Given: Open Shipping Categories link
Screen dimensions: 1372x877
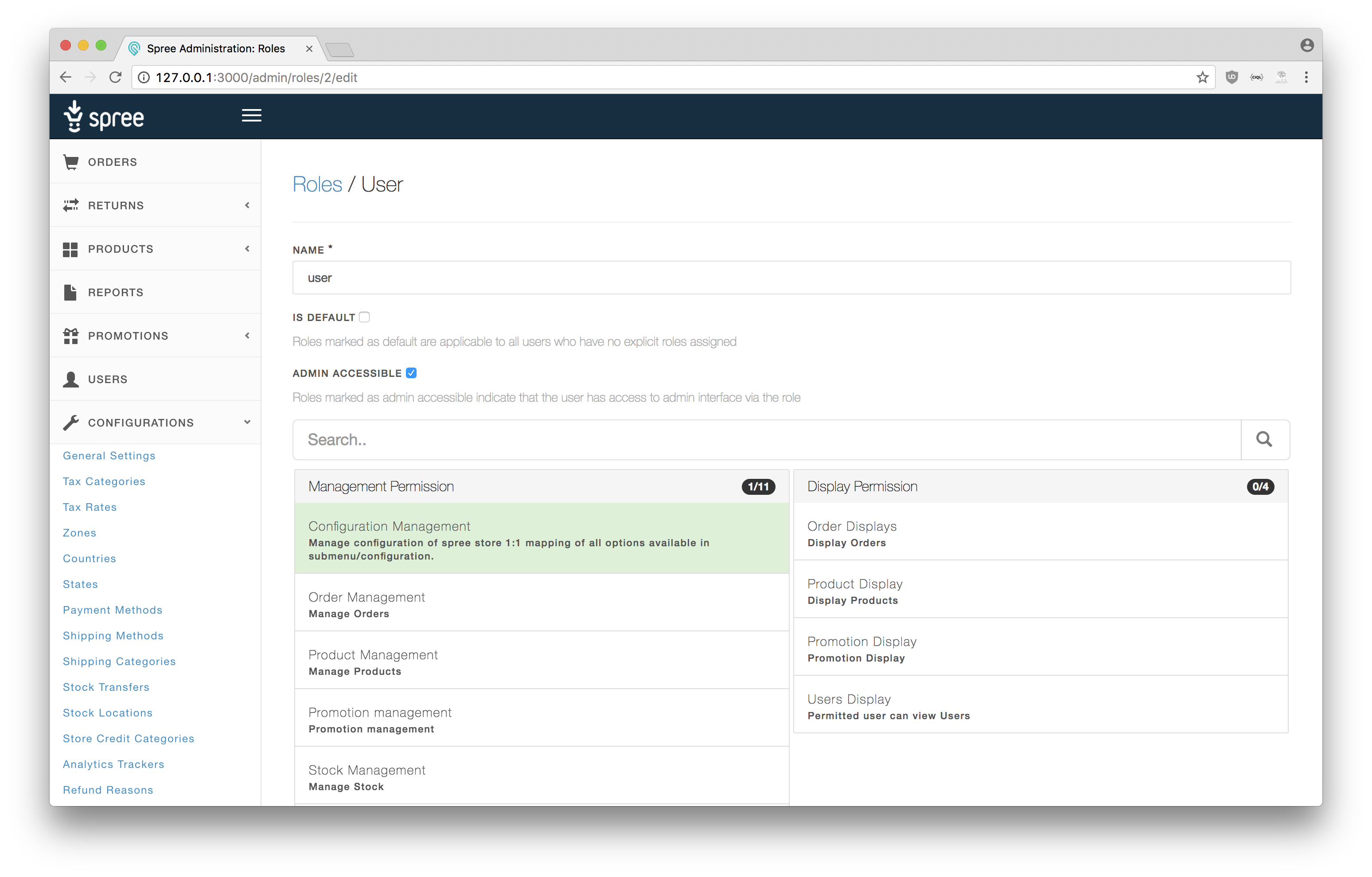Looking at the screenshot, I should coord(120,661).
